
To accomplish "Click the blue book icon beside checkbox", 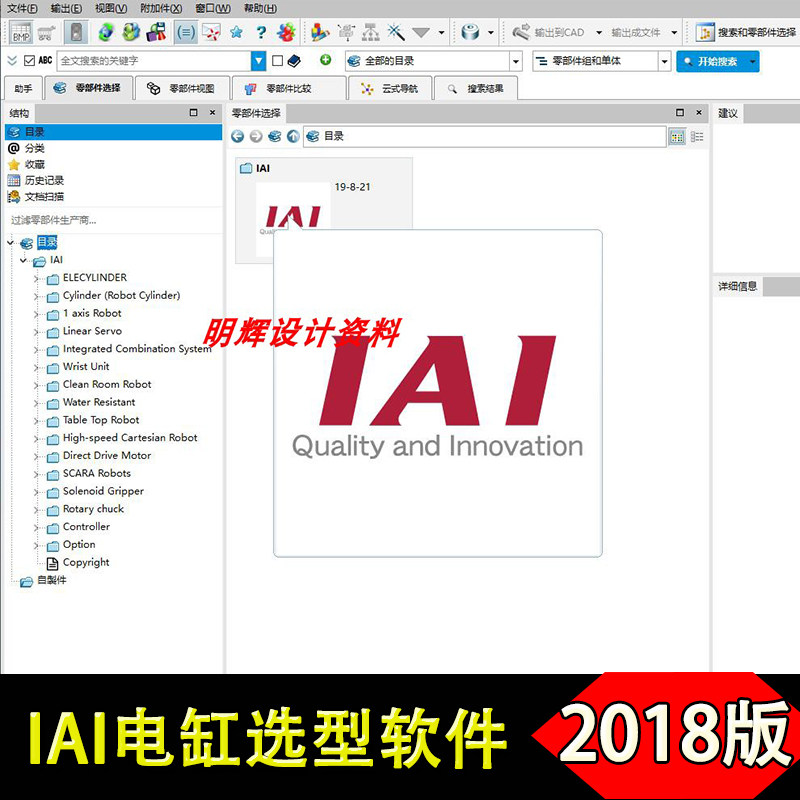I will [x=294, y=61].
